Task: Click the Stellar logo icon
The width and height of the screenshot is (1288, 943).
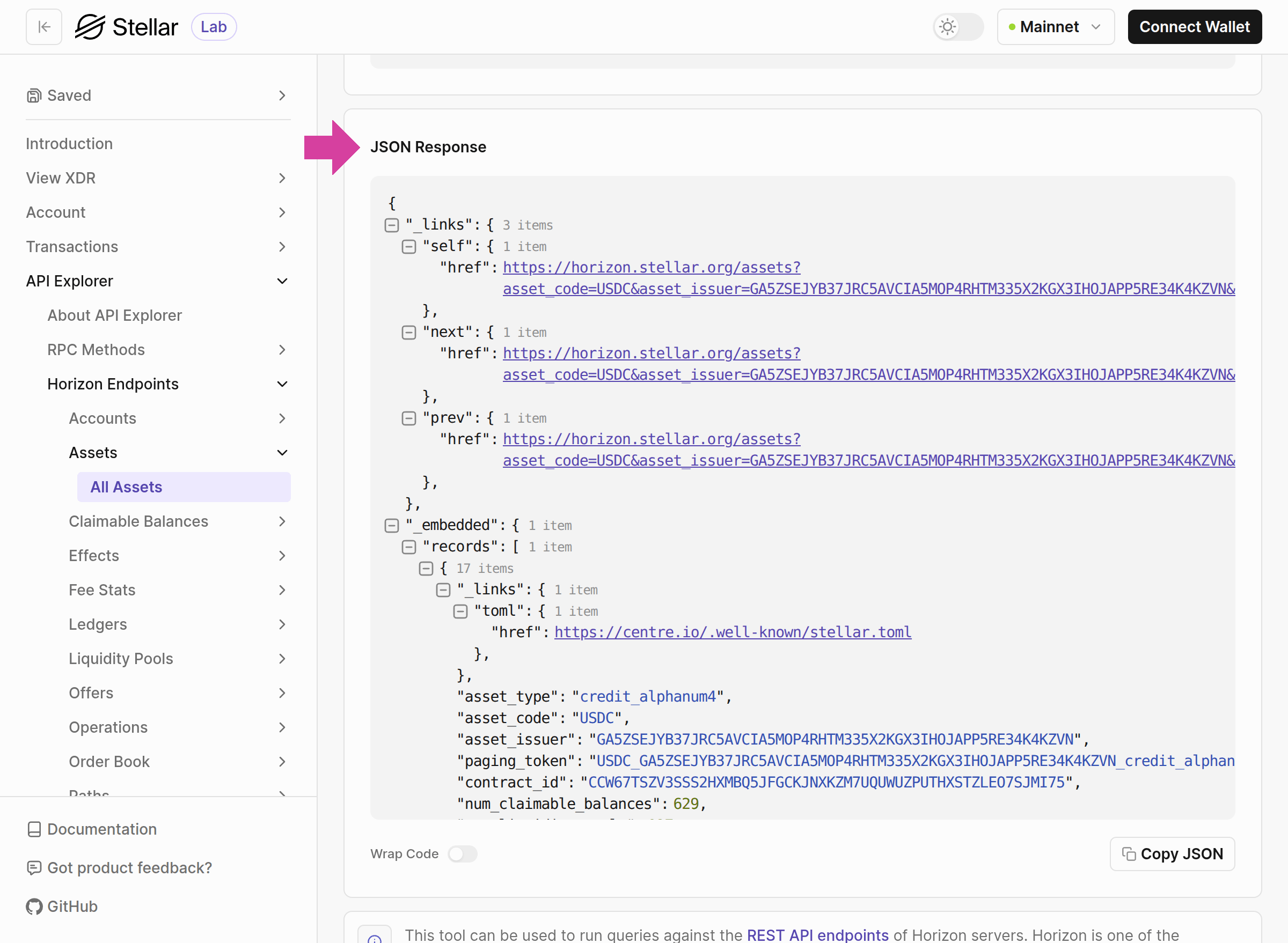Action: (x=90, y=27)
